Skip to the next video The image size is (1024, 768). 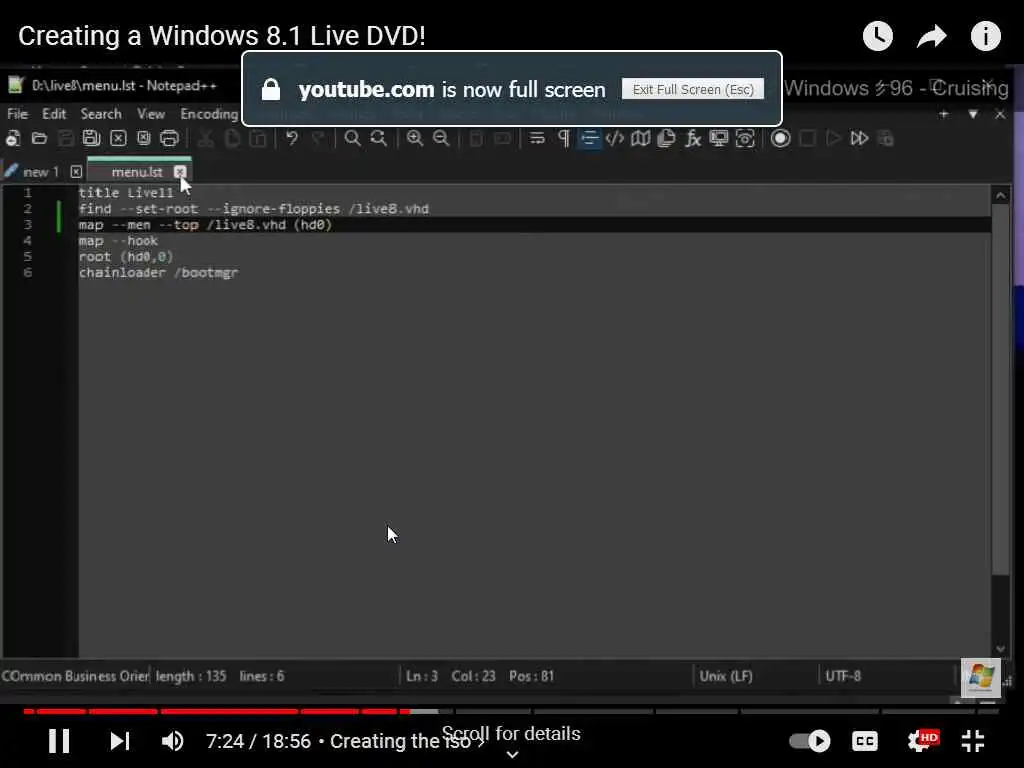(x=120, y=741)
